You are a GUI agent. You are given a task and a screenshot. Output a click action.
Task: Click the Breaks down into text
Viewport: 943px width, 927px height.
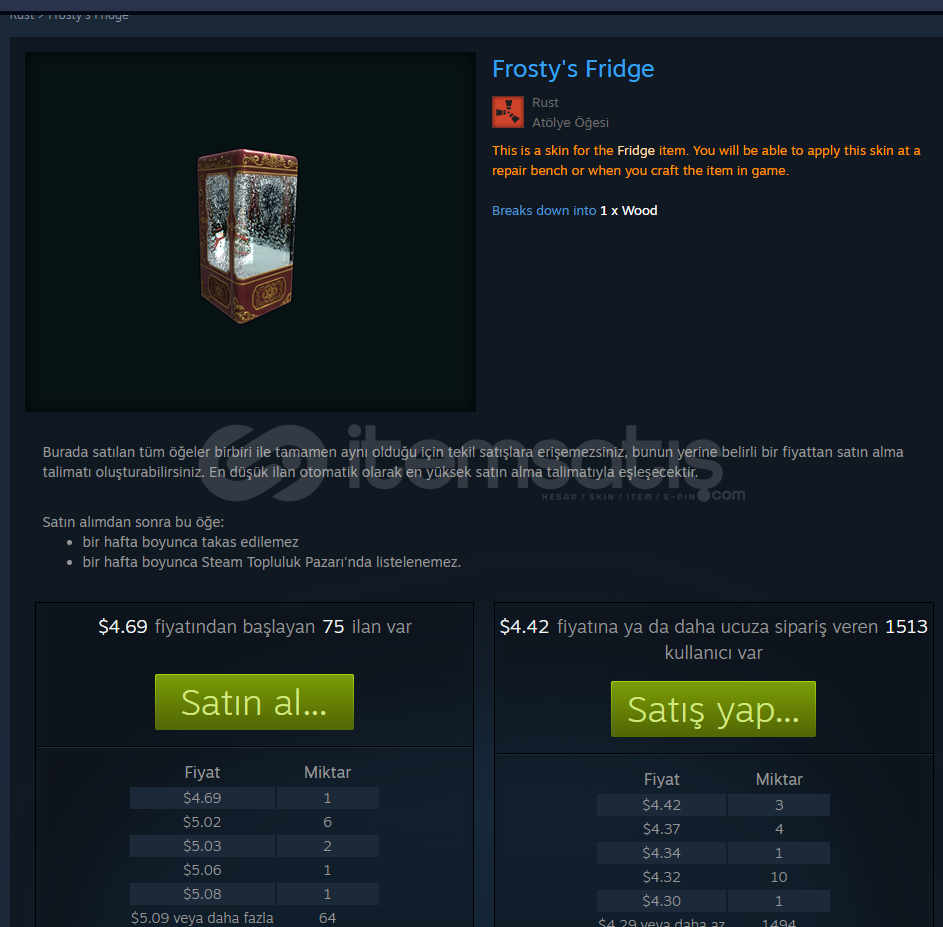pyautogui.click(x=544, y=211)
